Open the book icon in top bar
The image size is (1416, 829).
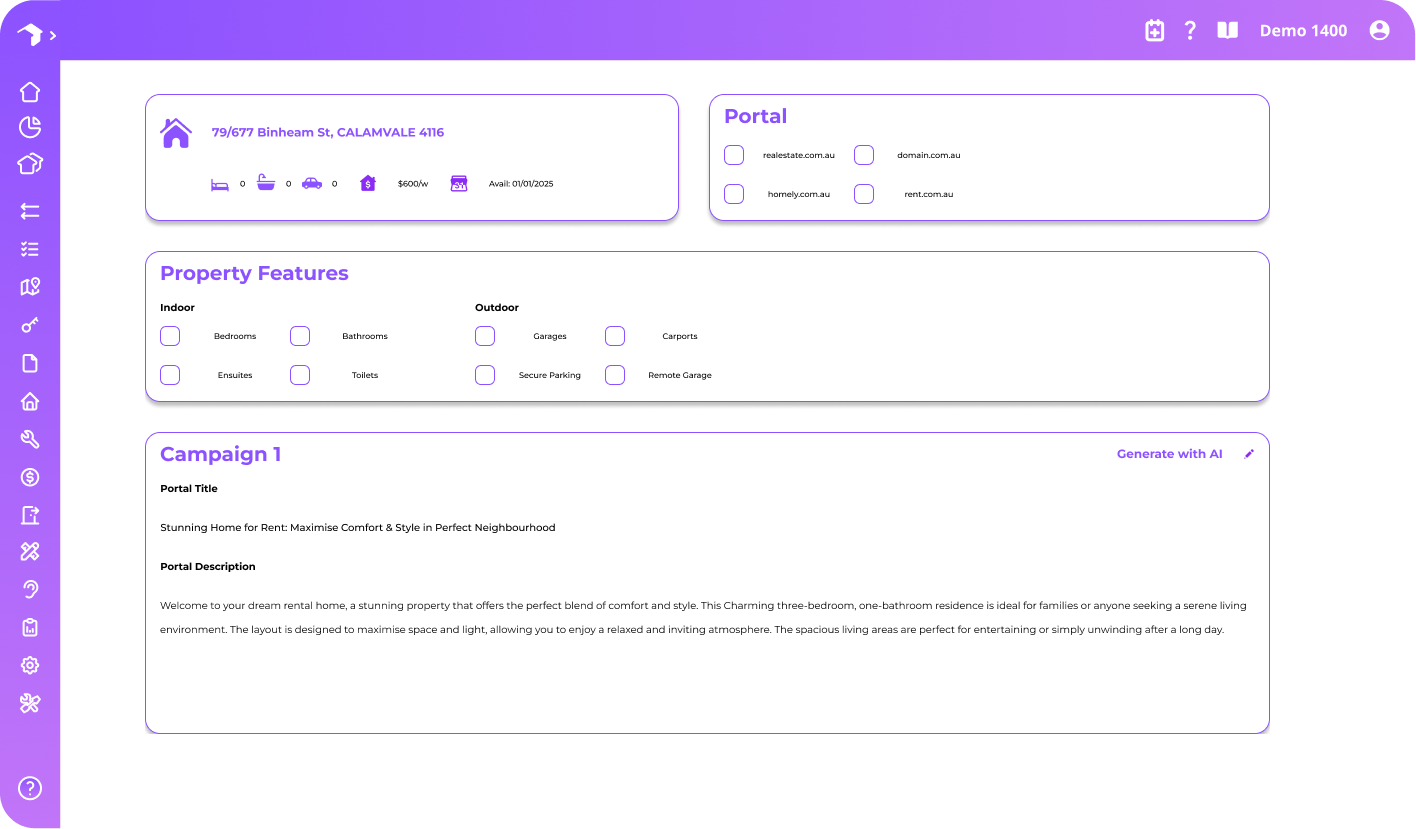1227,31
